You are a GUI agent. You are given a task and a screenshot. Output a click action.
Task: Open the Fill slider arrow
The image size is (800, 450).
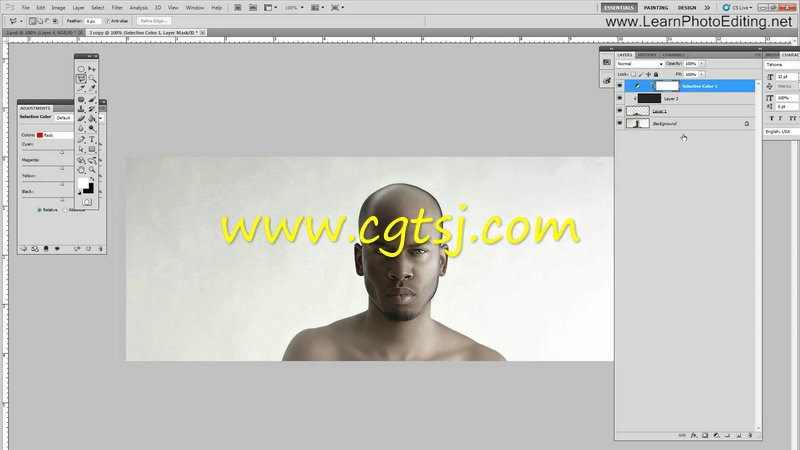pyautogui.click(x=702, y=74)
